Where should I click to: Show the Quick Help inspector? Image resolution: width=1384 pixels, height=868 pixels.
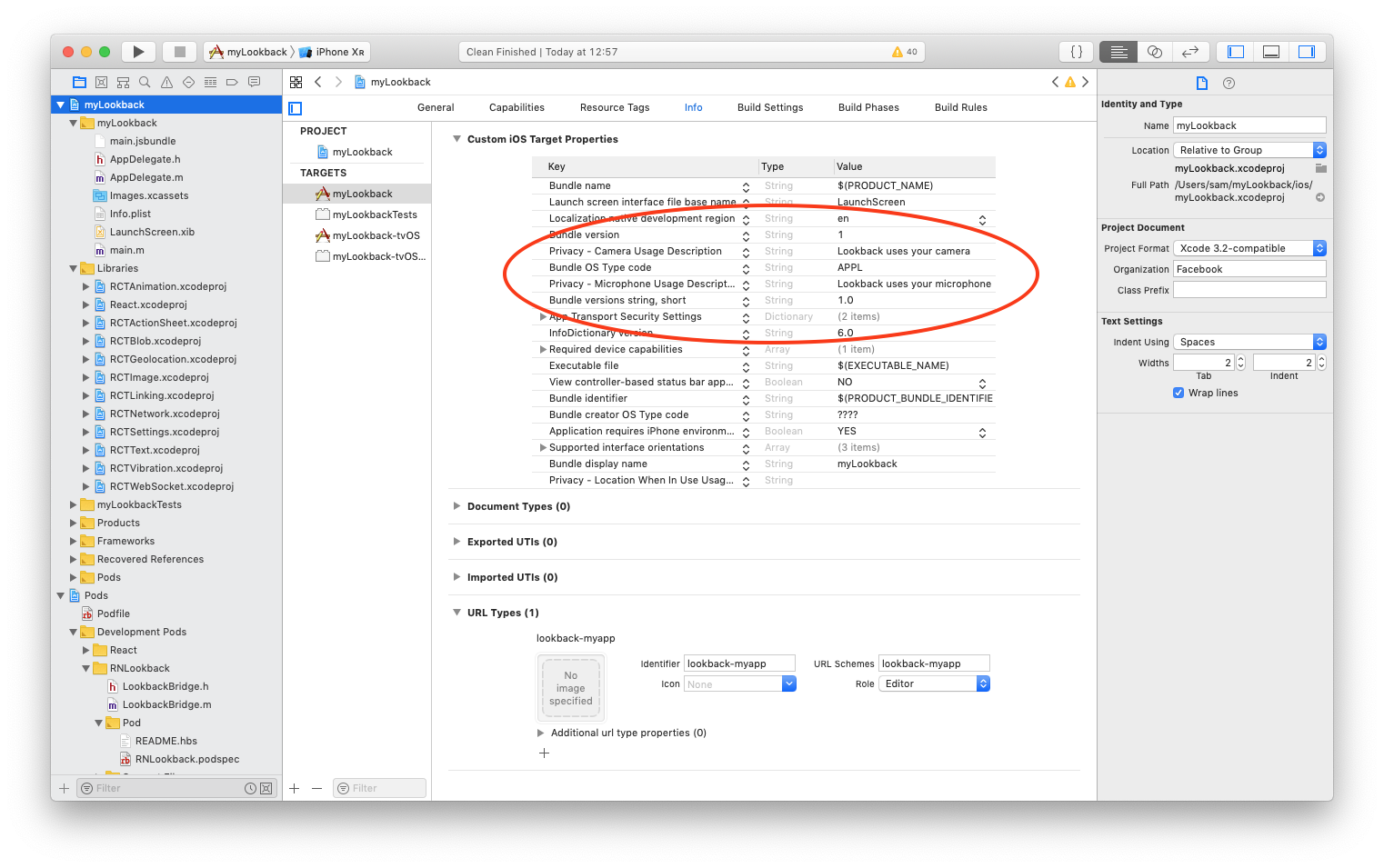click(x=1229, y=83)
